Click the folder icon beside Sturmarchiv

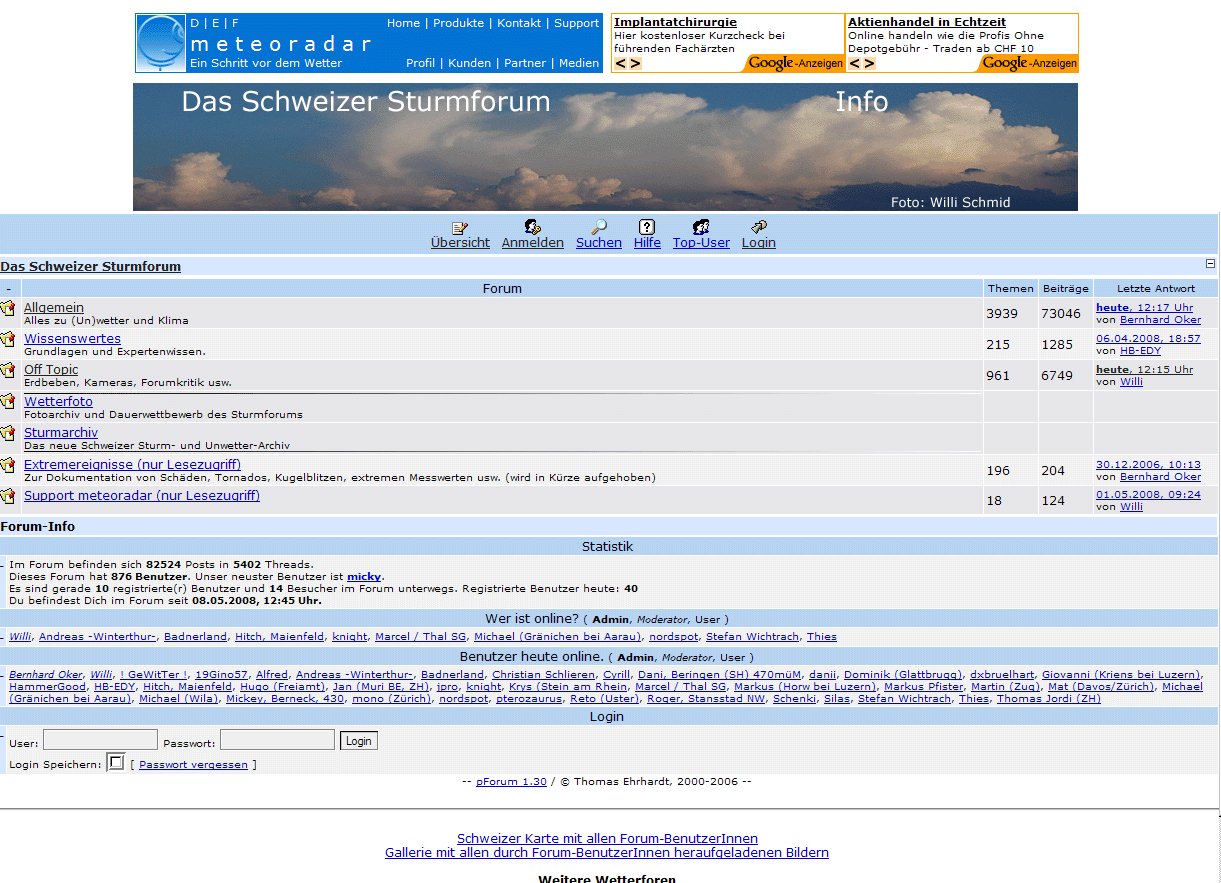[x=8, y=433]
